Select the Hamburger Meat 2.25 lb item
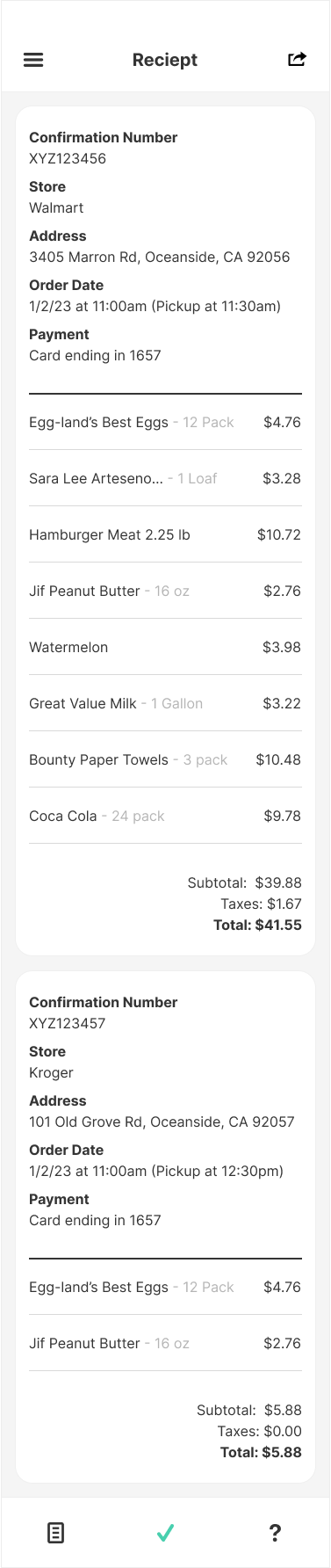This screenshot has height=1568, width=331. pyautogui.click(x=165, y=534)
